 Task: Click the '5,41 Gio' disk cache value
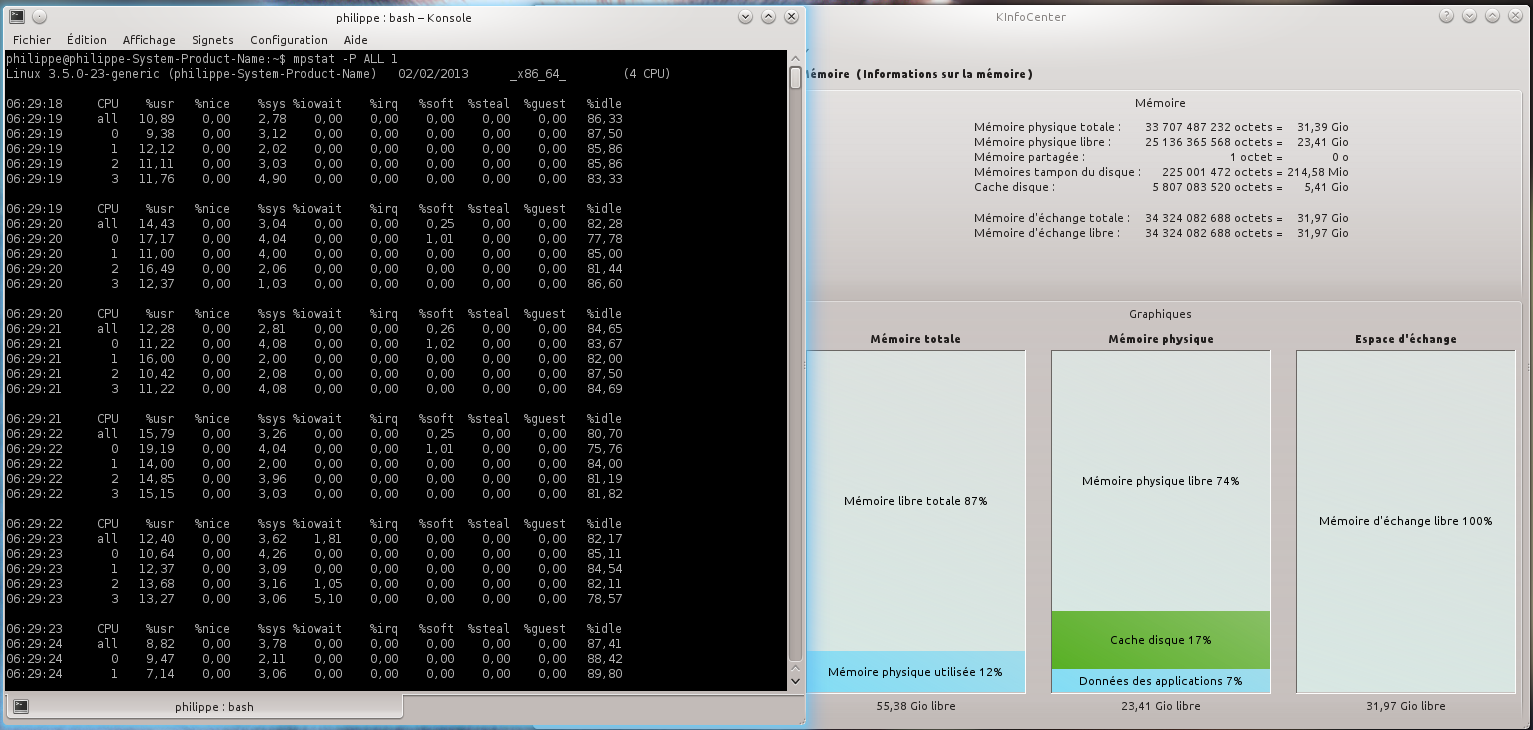coord(1325,188)
